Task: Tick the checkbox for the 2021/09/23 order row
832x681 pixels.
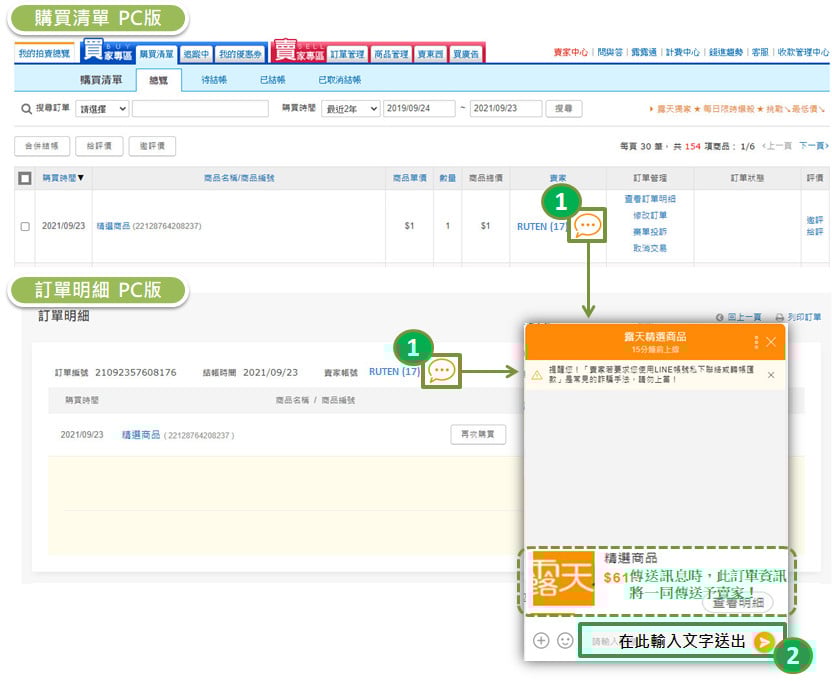Action: [x=25, y=226]
